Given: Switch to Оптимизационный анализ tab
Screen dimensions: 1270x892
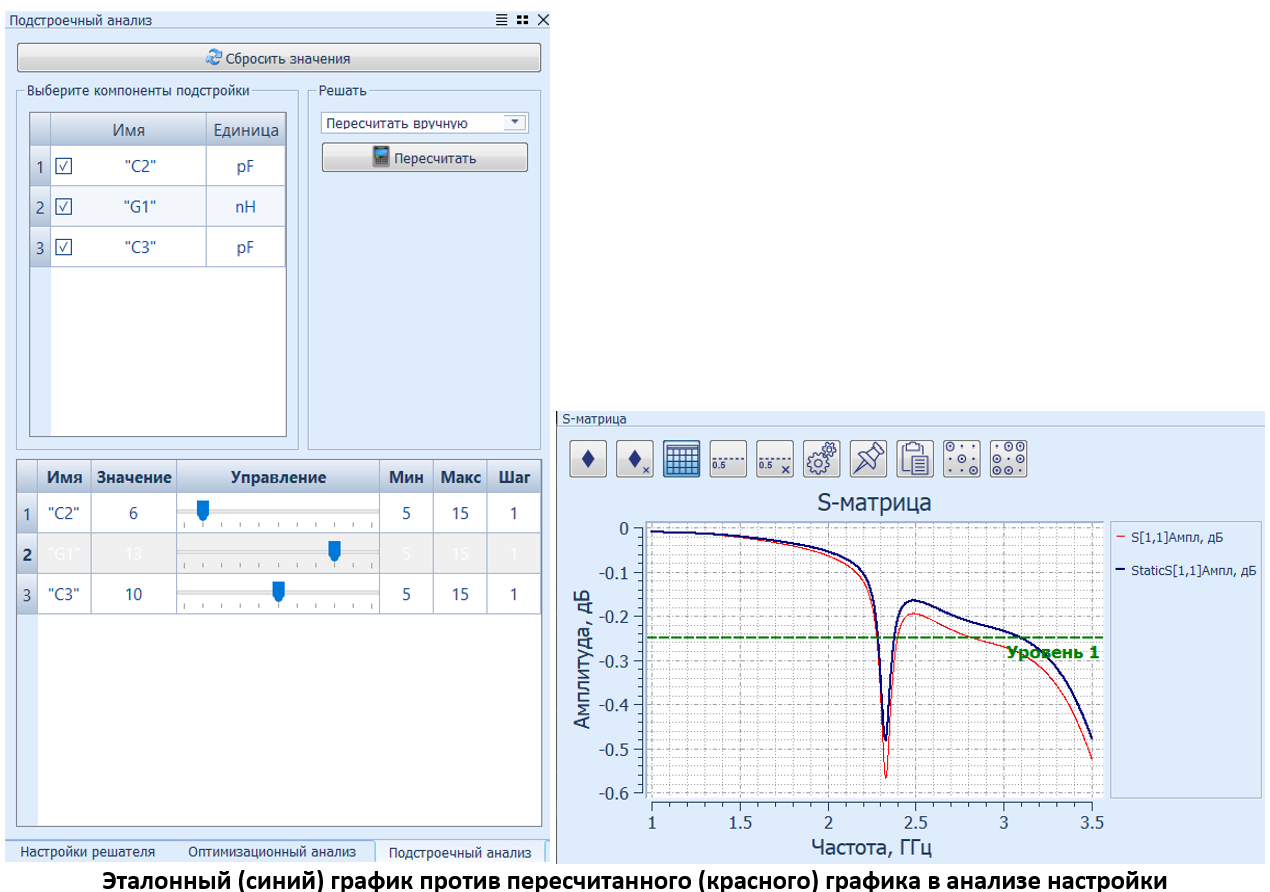Looking at the screenshot, I should coord(272,852).
